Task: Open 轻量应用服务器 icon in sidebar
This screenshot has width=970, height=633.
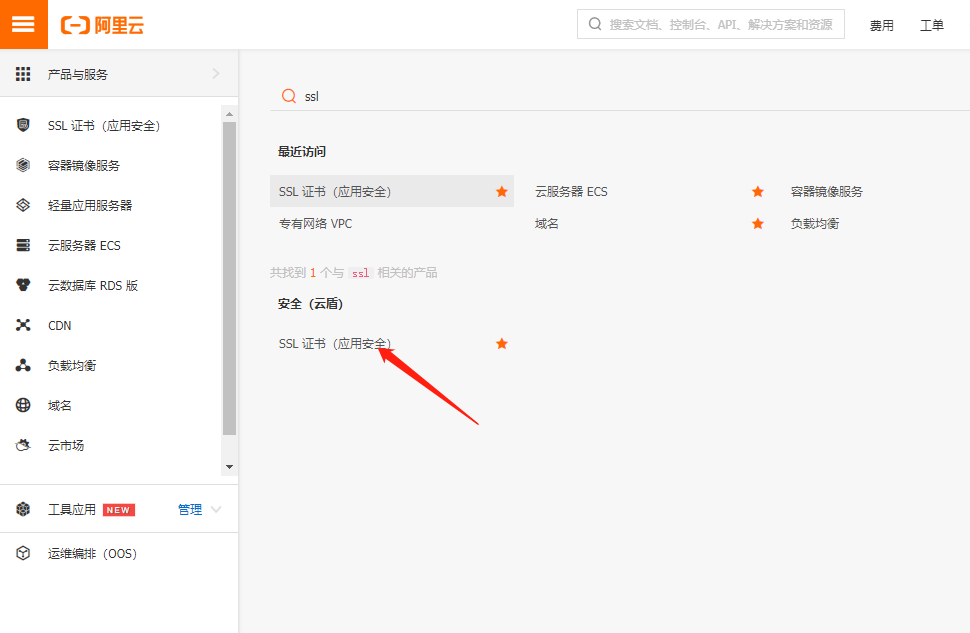Action: [23, 205]
